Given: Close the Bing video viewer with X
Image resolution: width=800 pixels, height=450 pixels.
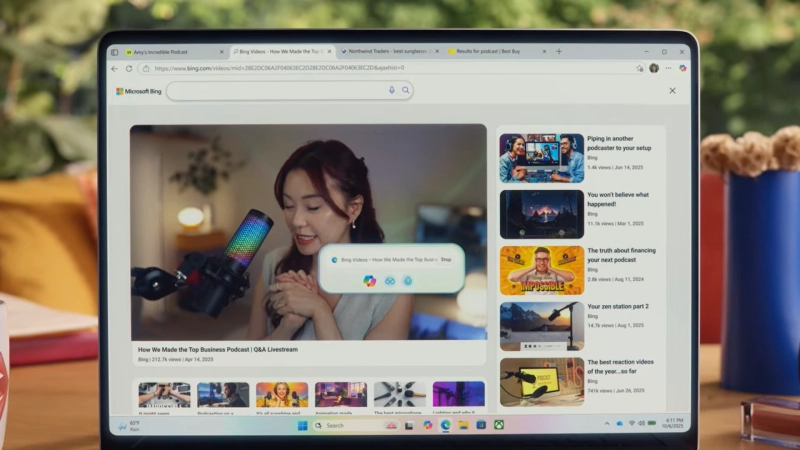Looking at the screenshot, I should (672, 91).
